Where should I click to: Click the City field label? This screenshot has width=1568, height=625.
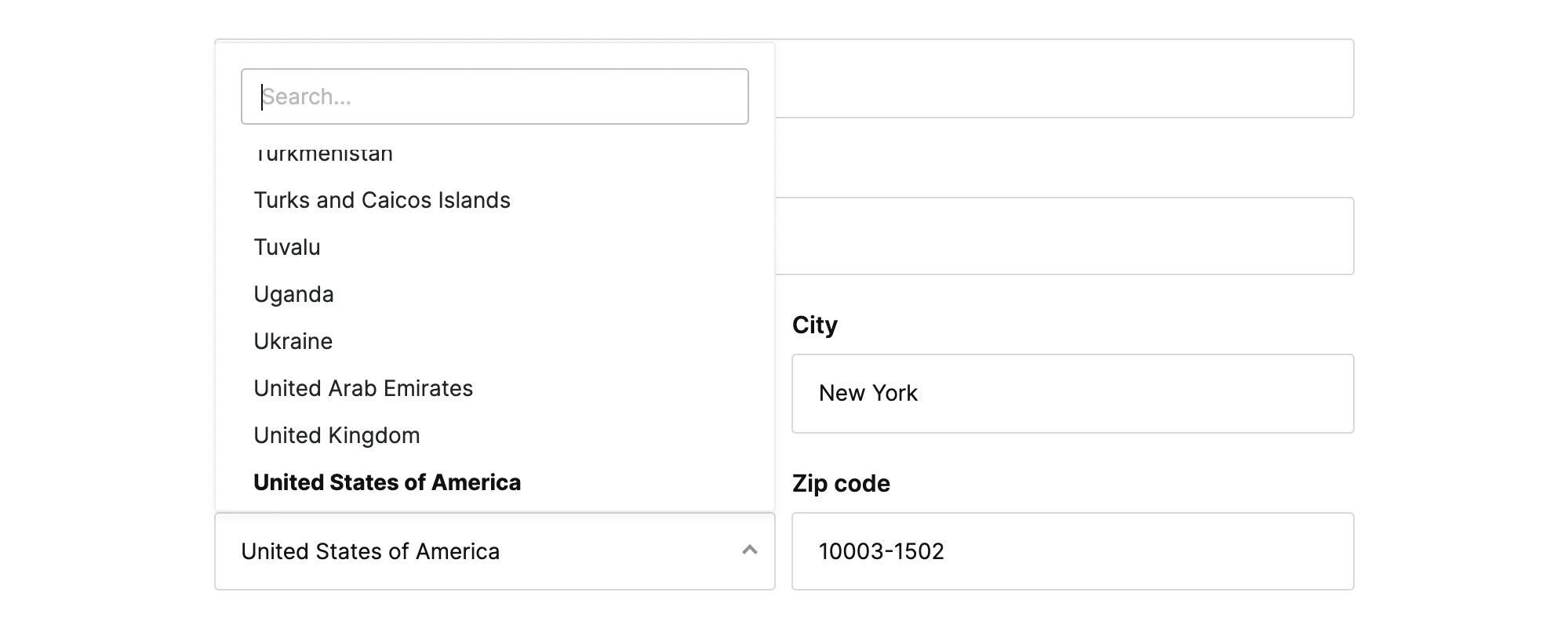point(814,325)
